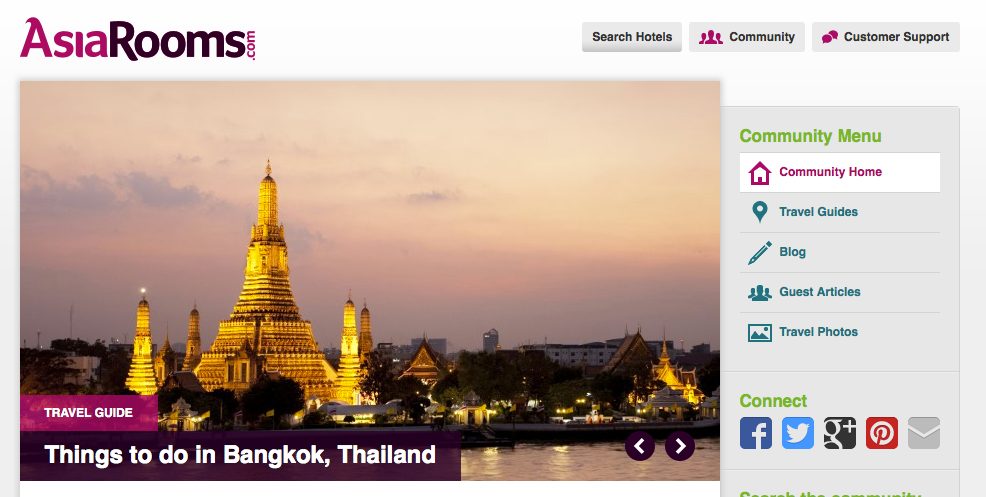
Task: Click the pencil icon next to Blog
Action: [x=760, y=252]
